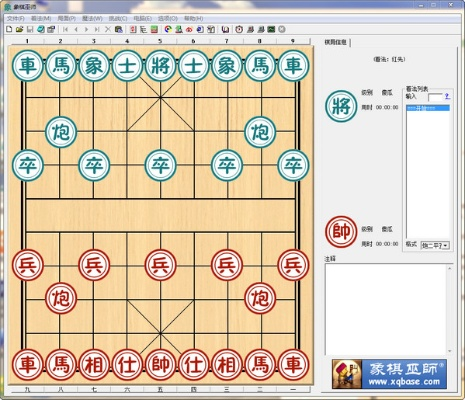The image size is (465, 400).
Task: Click the tree list toolbar icon
Action: 143,29
